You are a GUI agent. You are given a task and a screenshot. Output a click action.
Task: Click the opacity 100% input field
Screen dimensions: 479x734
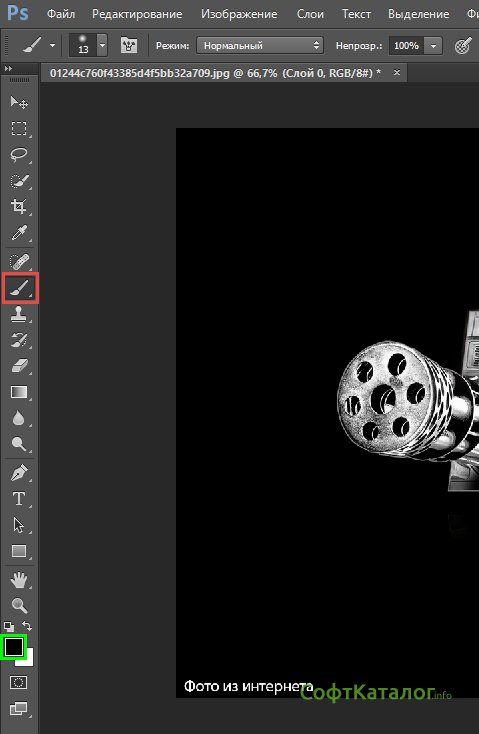[x=406, y=46]
